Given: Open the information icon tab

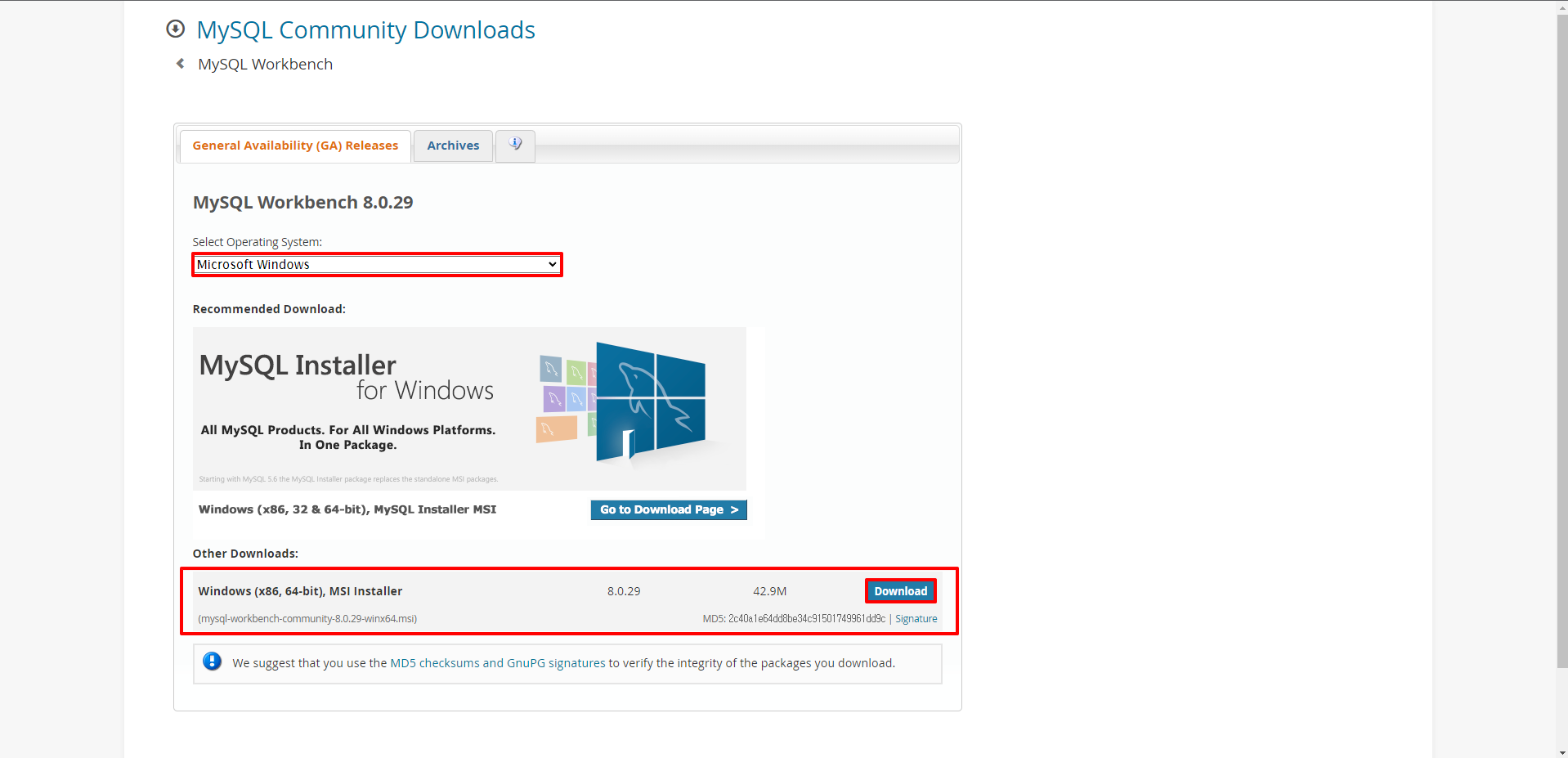Looking at the screenshot, I should pyautogui.click(x=515, y=145).
